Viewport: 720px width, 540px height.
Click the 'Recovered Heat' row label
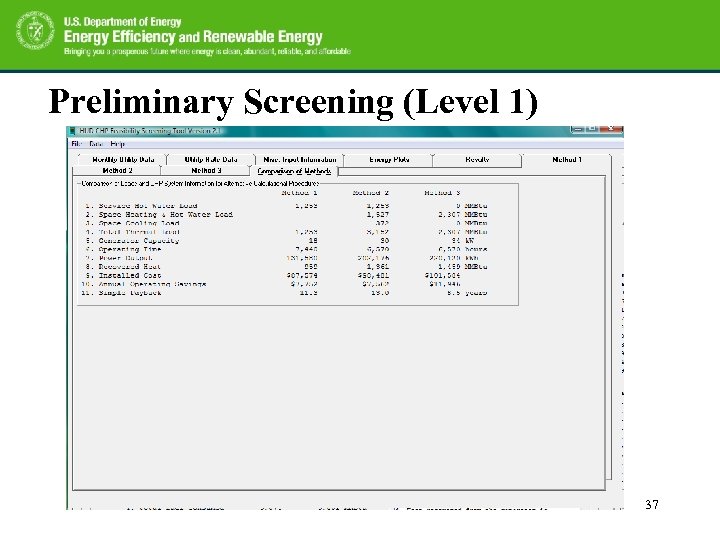point(129,267)
